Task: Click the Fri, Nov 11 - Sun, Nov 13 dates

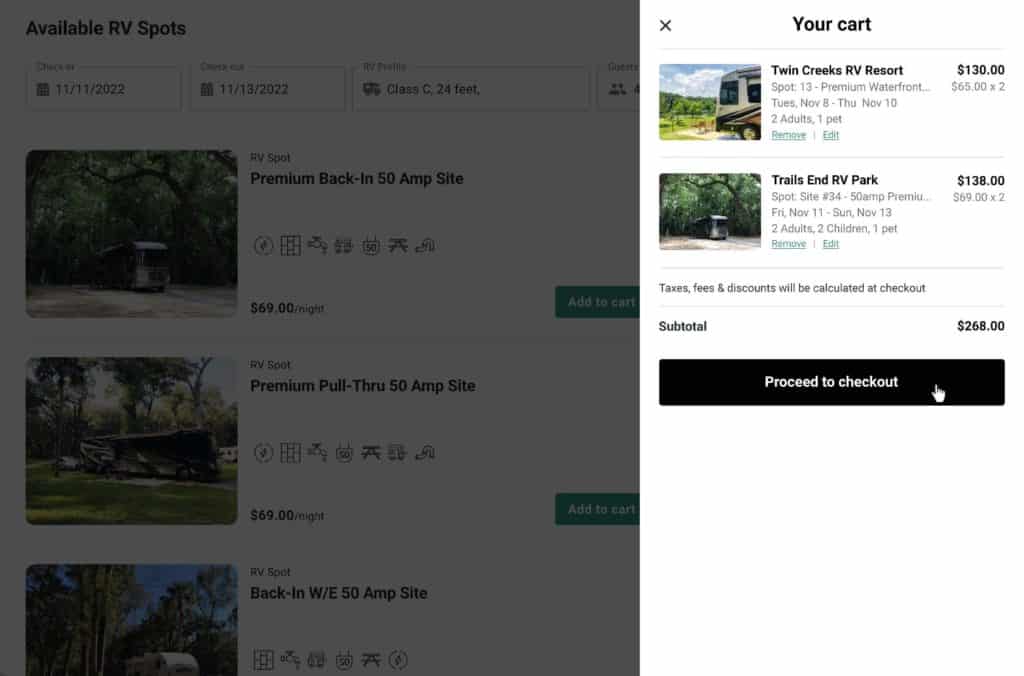Action: point(831,213)
